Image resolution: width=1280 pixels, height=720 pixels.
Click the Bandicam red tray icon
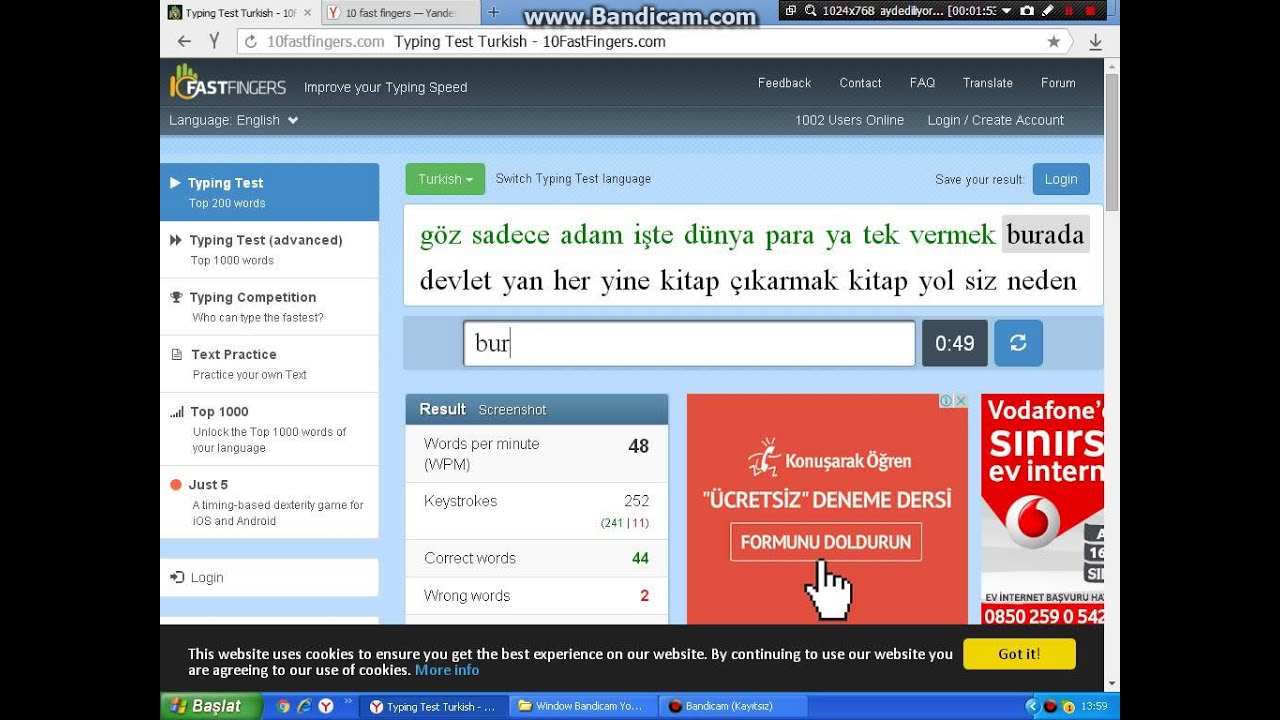1050,706
